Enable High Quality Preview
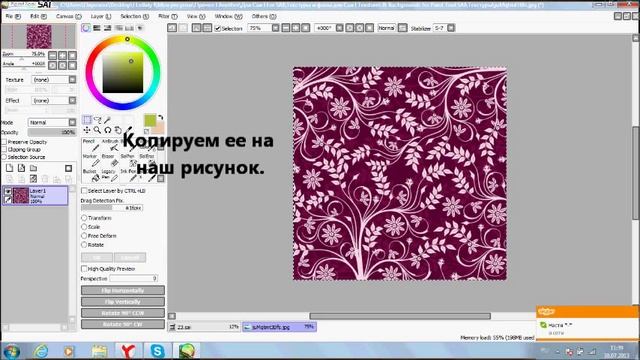The height and width of the screenshot is (360, 640). click(84, 269)
